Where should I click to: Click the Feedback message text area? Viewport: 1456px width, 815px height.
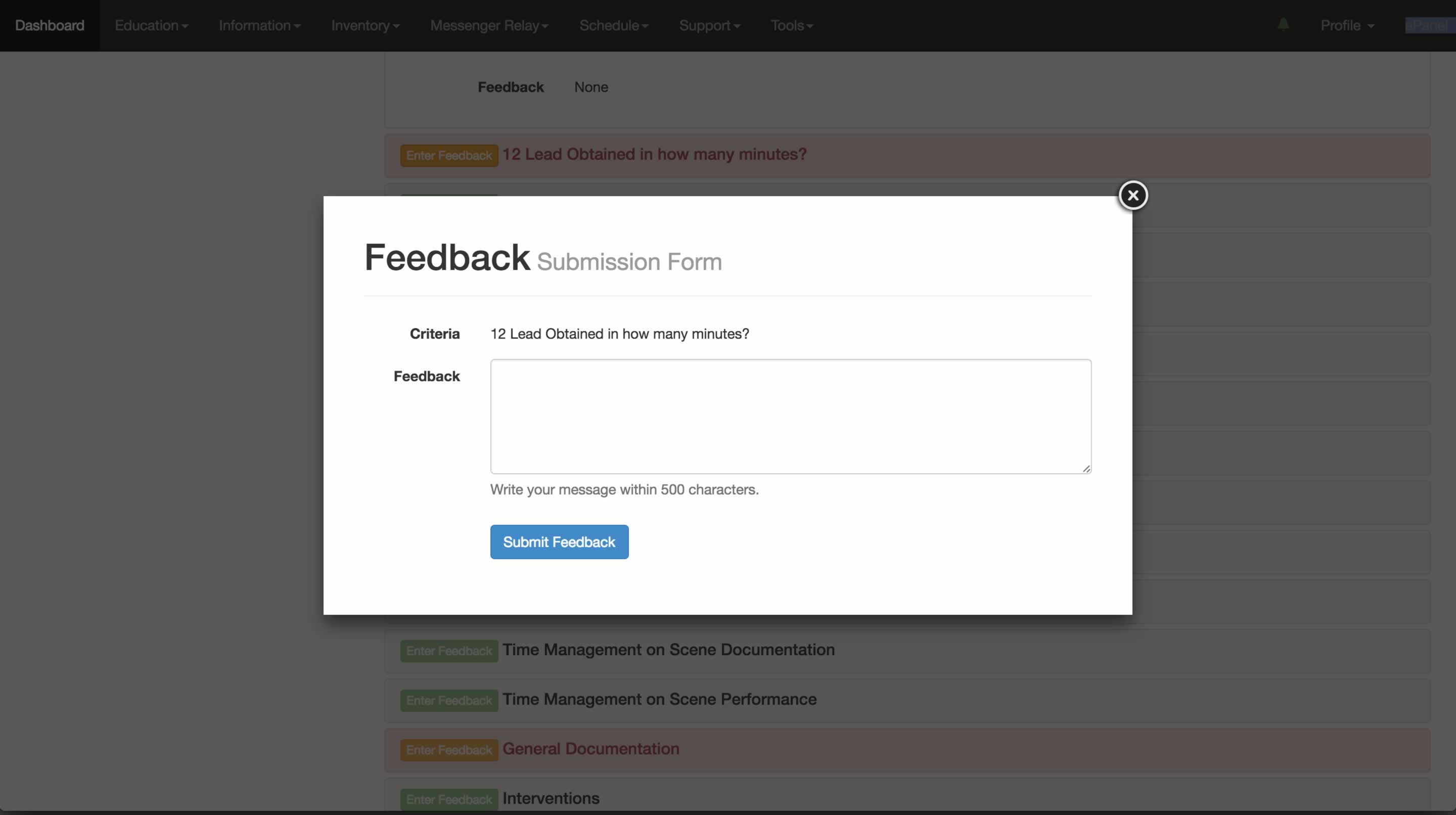coord(791,417)
